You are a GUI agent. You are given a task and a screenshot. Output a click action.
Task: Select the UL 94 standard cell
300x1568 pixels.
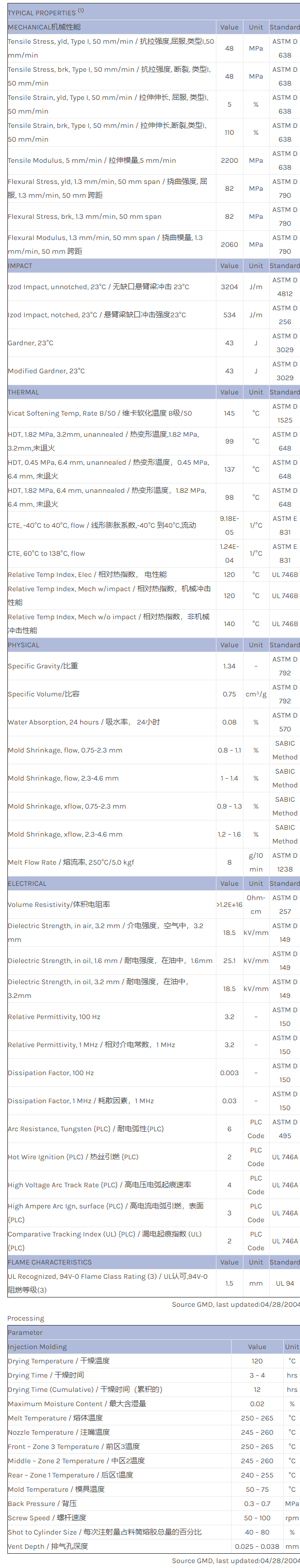(285, 1284)
